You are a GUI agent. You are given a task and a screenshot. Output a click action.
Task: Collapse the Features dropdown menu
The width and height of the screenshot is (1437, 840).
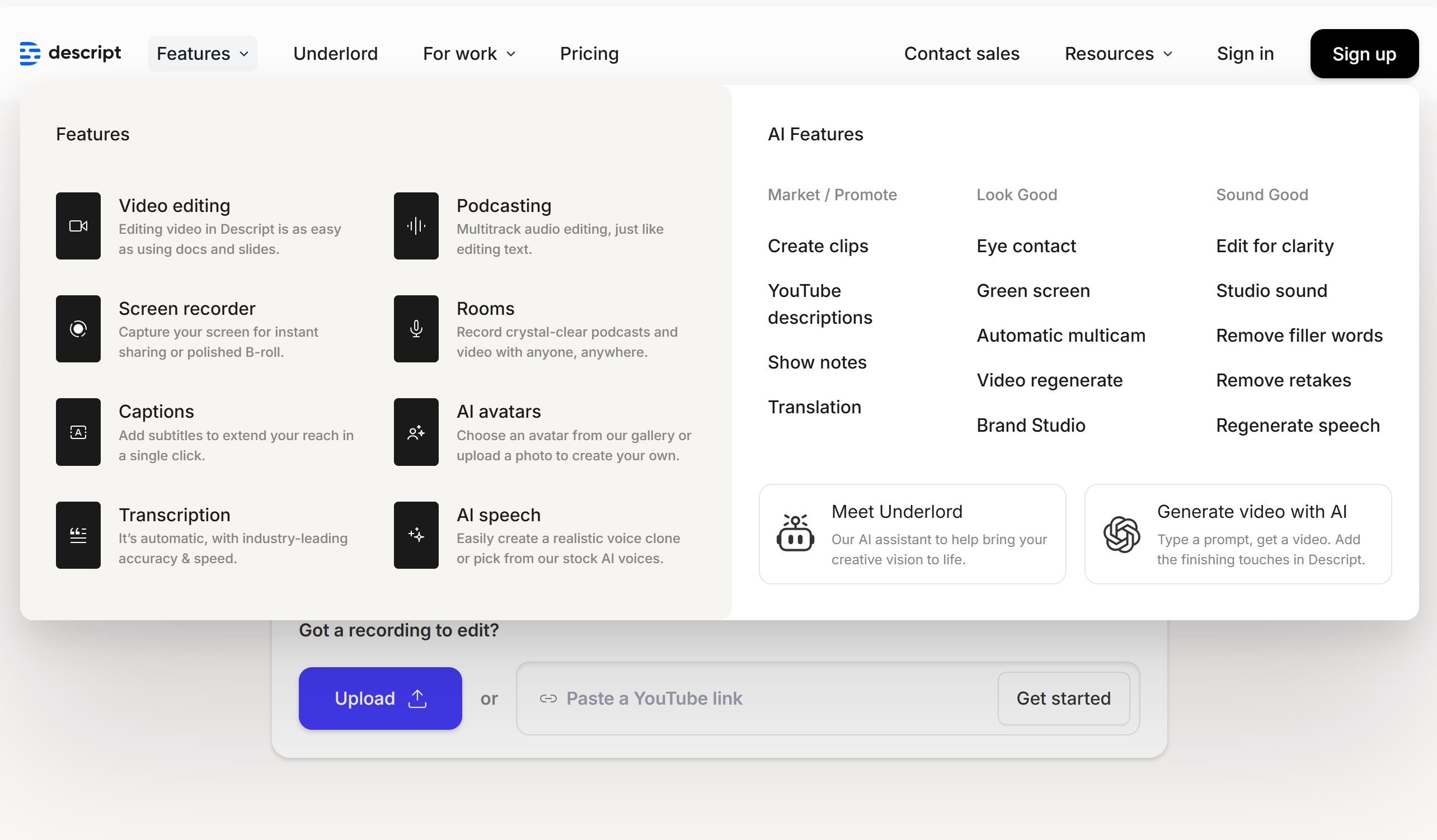203,54
